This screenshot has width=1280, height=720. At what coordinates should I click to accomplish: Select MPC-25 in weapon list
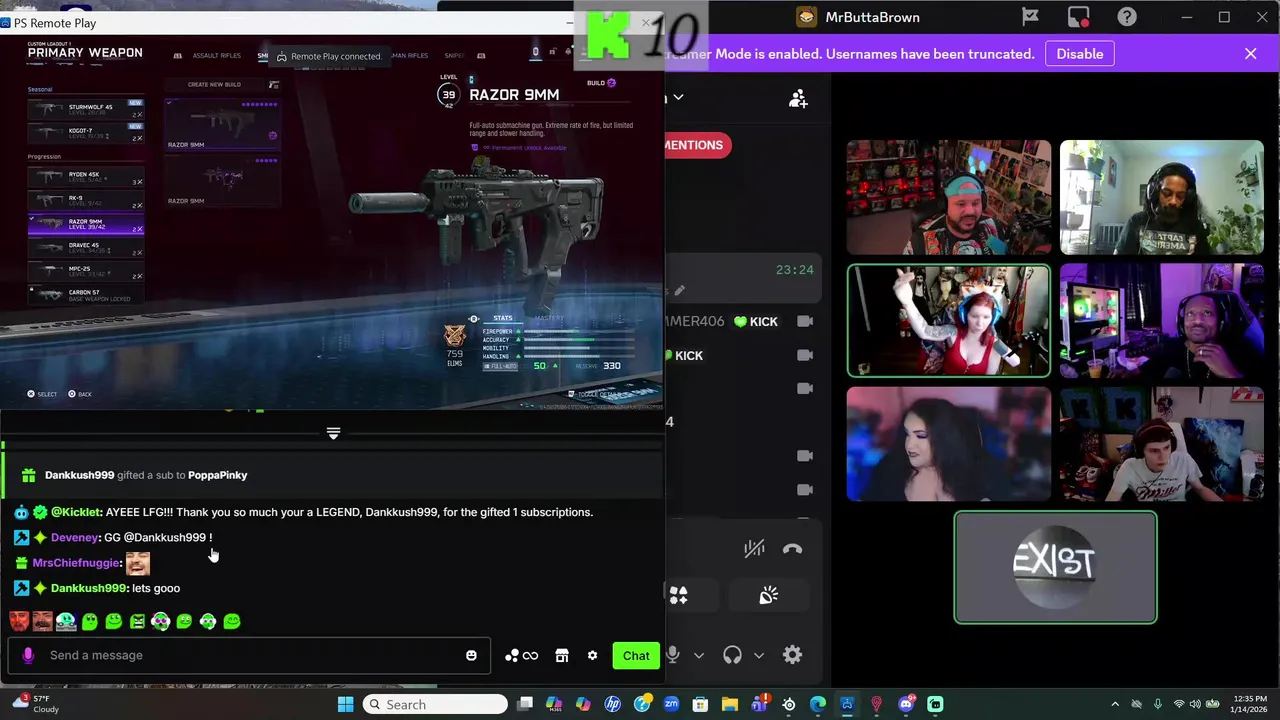point(86,271)
